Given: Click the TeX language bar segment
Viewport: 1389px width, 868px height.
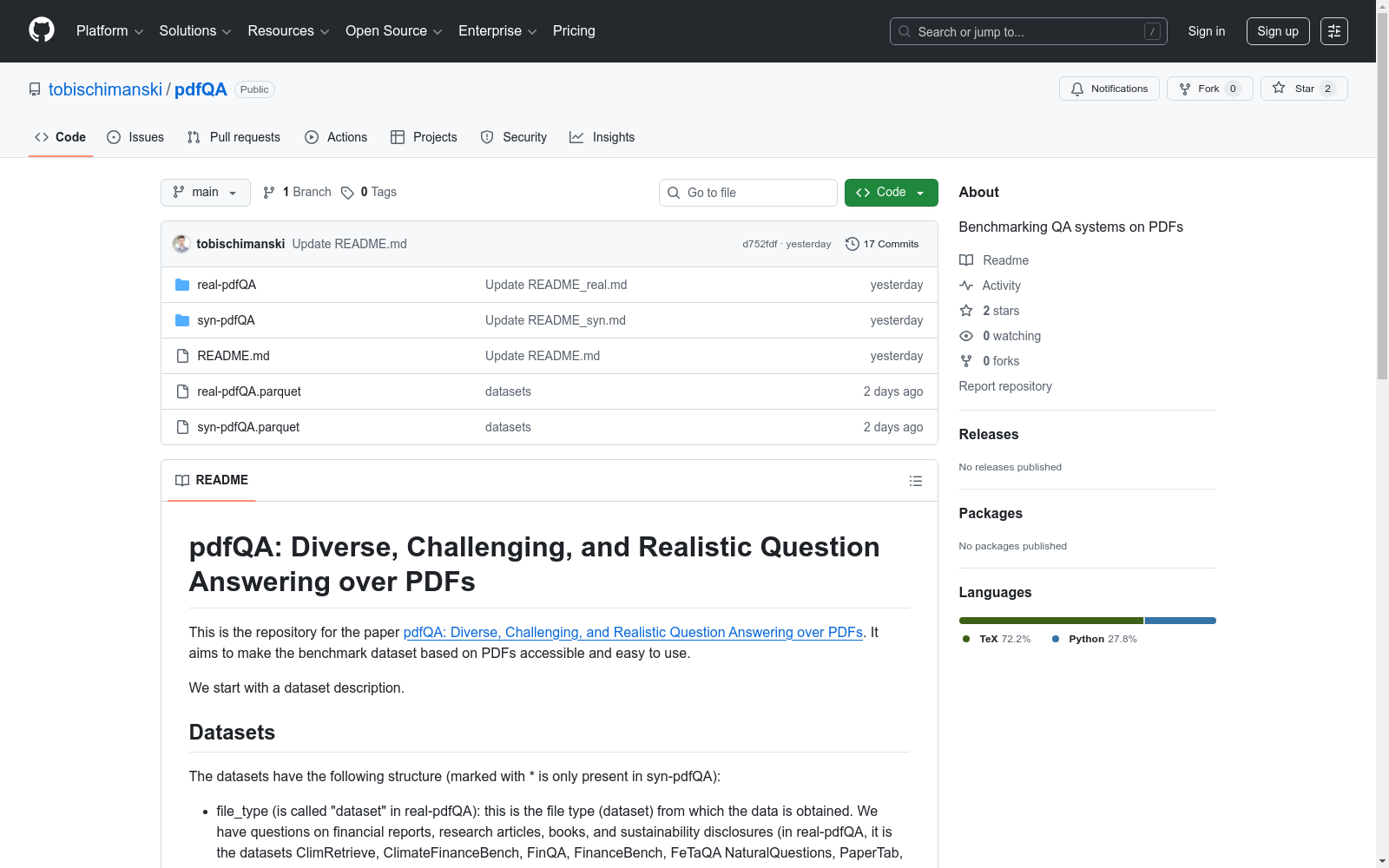Looking at the screenshot, I should pos(1051,621).
